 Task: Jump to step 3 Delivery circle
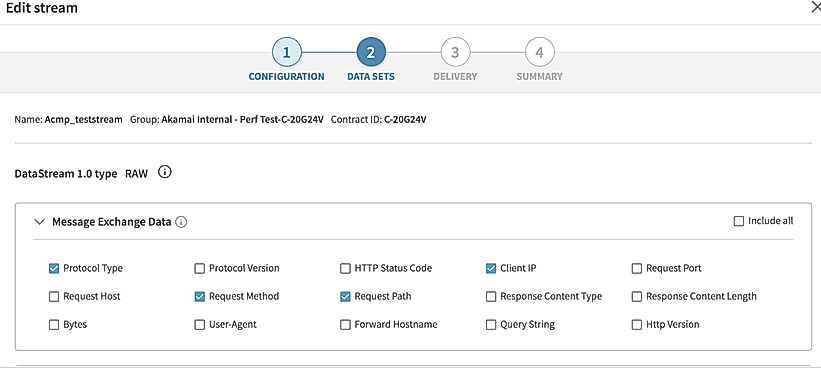point(455,52)
